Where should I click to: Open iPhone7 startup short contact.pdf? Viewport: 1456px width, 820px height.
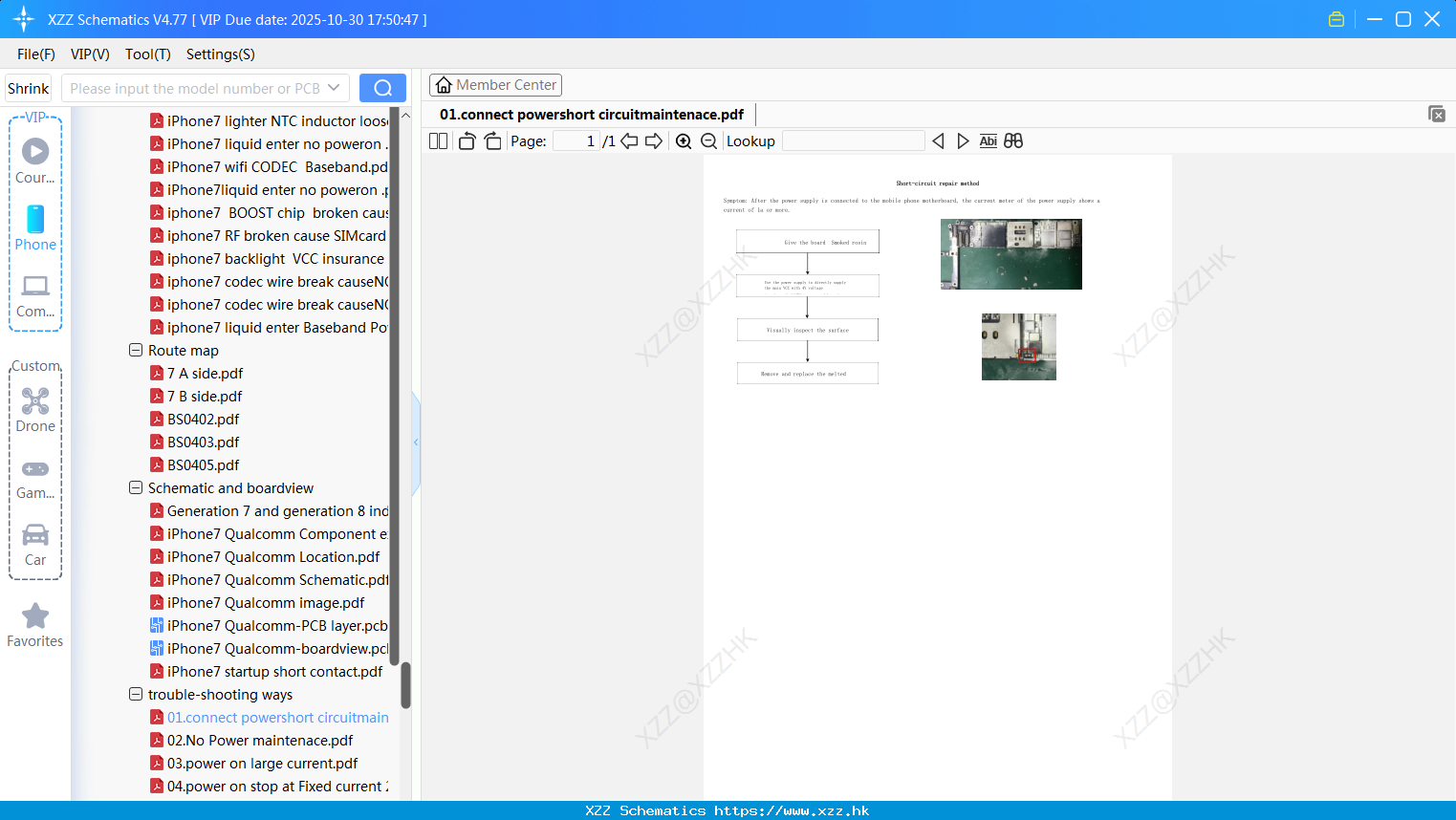267,672
